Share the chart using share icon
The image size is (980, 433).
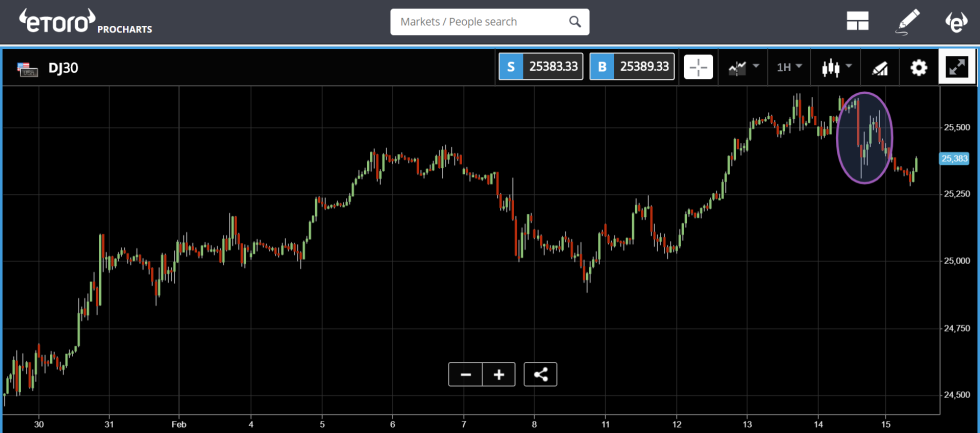pos(540,374)
